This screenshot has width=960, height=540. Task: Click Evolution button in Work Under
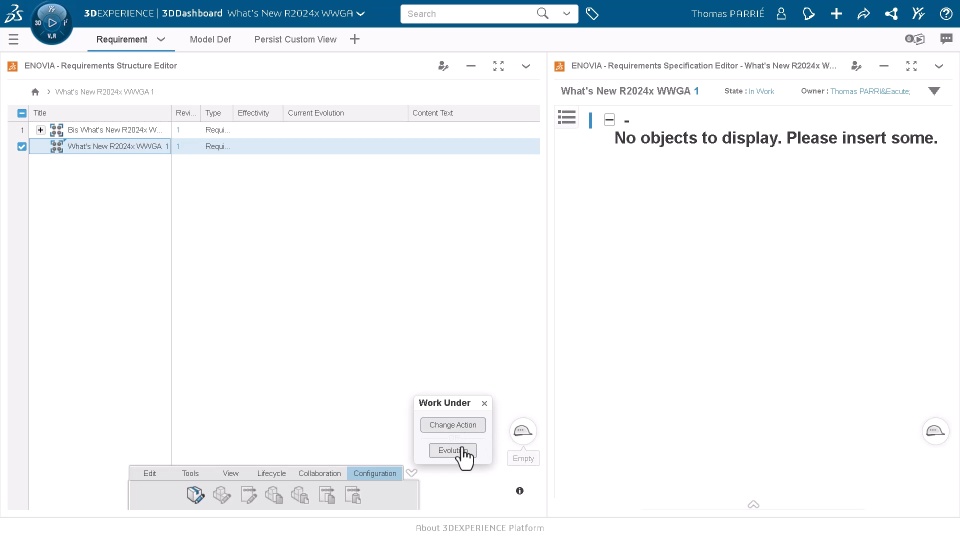(452, 451)
